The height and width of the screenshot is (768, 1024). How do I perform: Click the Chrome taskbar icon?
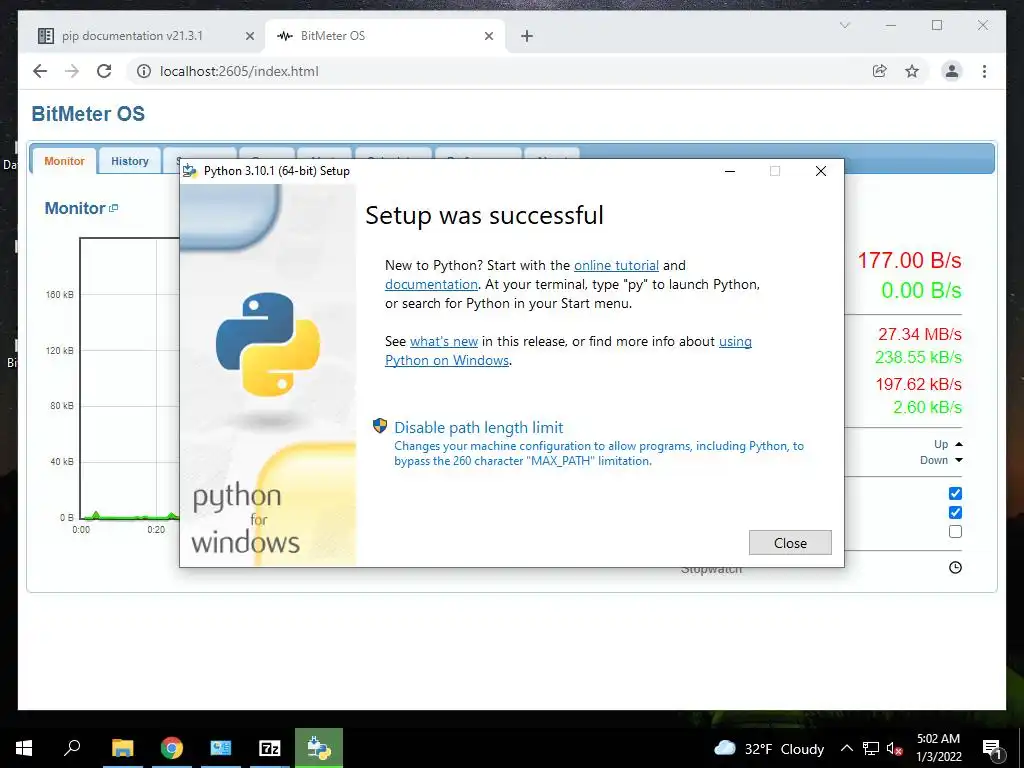172,748
